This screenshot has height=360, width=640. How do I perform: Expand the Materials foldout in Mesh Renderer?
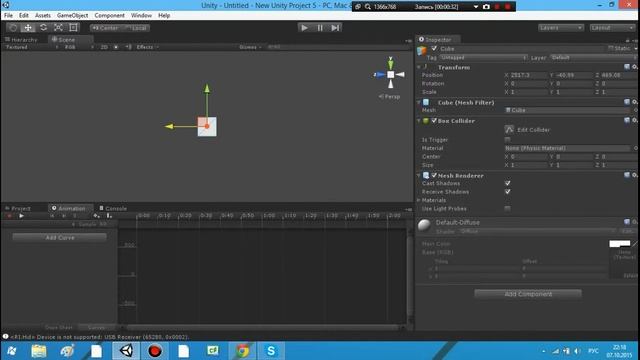point(419,200)
